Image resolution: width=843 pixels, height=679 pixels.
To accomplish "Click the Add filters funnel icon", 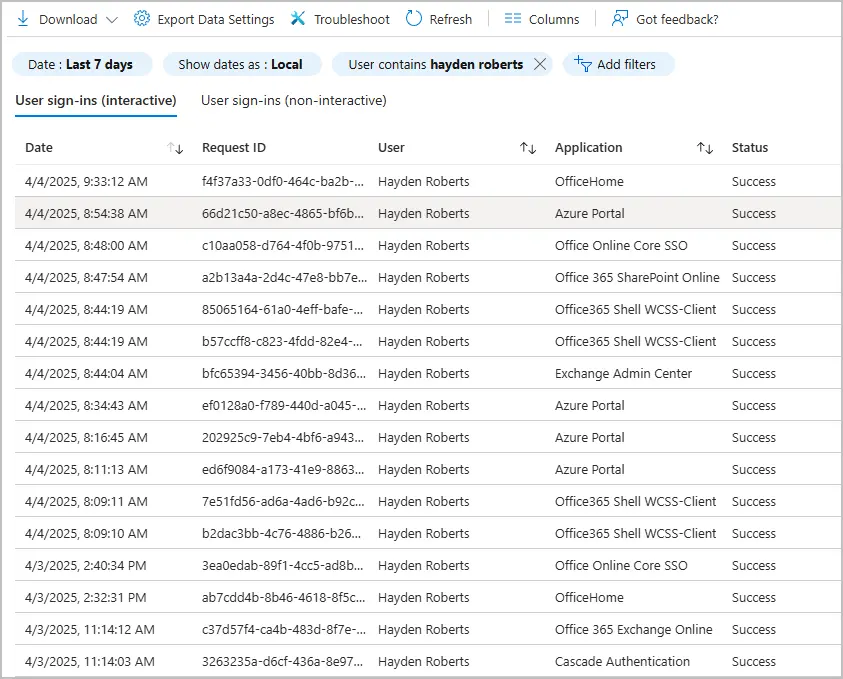I will coord(583,64).
